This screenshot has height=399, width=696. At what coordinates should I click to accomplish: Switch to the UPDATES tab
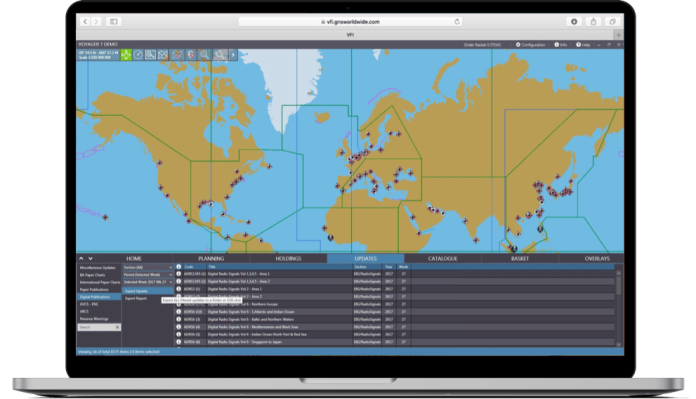click(x=365, y=258)
